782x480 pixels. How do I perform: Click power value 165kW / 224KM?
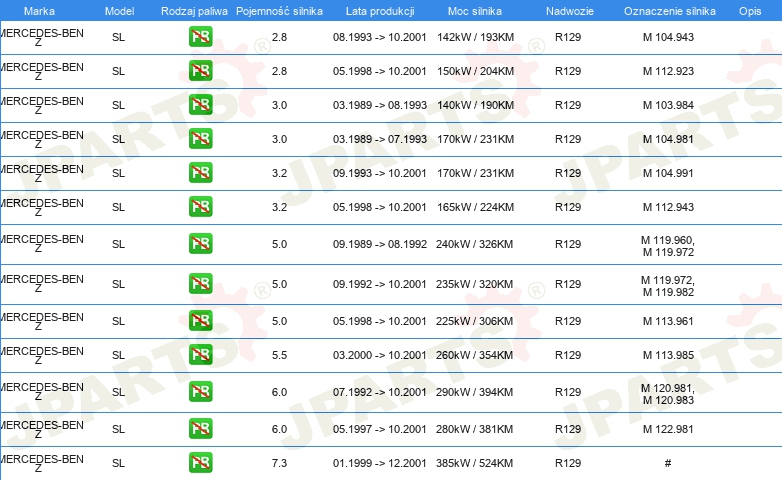[475, 207]
